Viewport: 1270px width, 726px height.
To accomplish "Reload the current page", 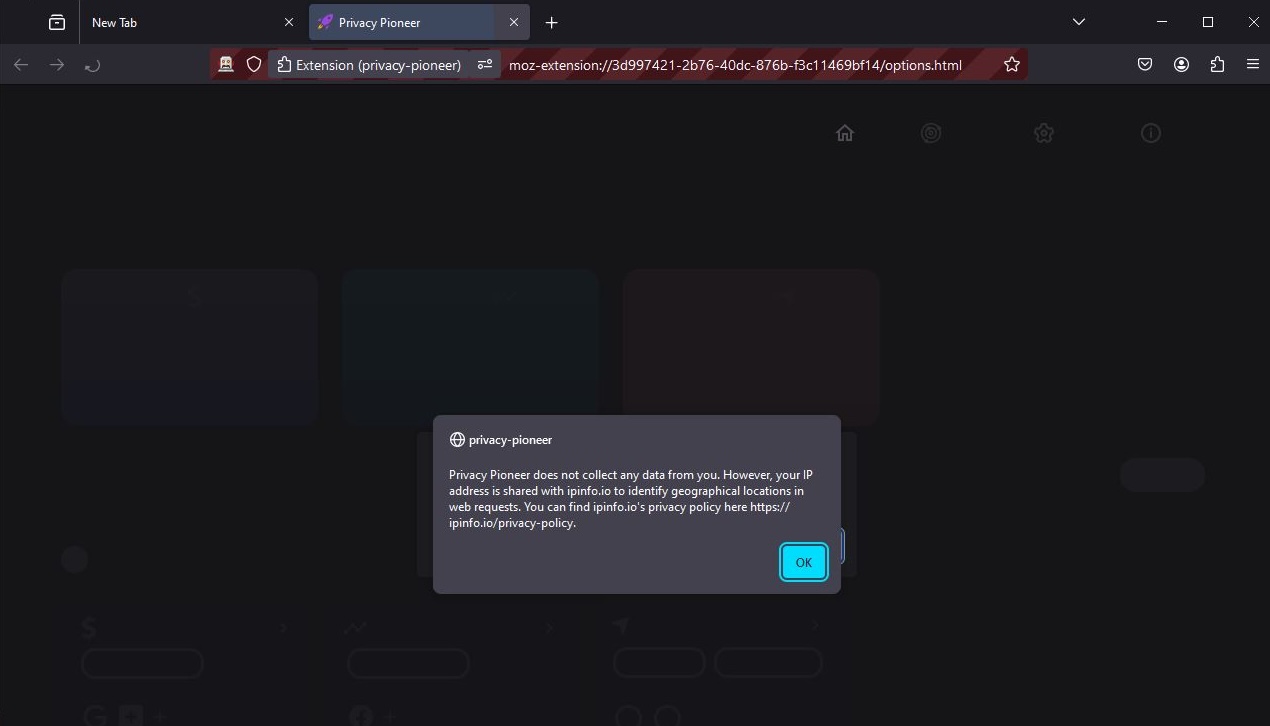I will 93,65.
